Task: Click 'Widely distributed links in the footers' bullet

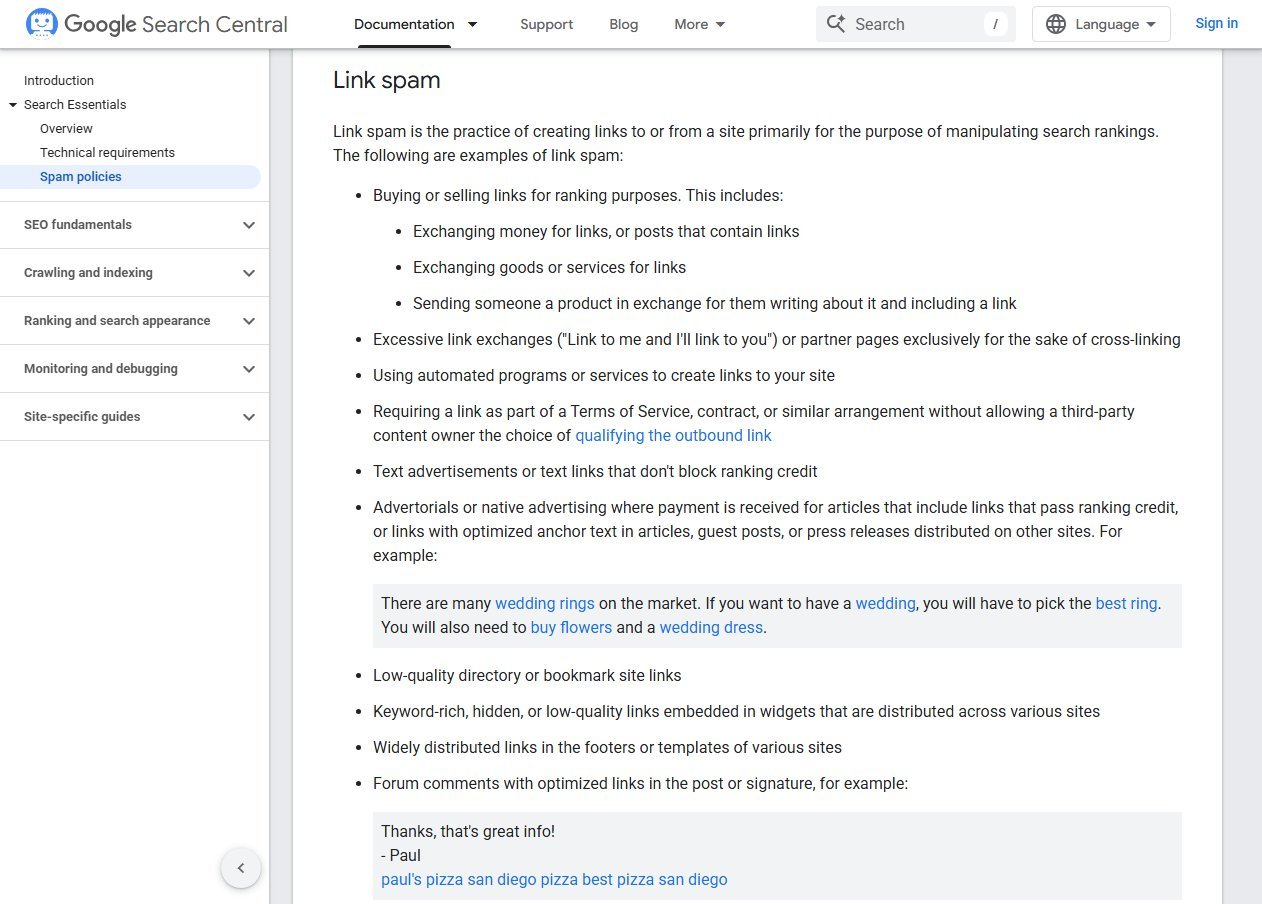Action: tap(607, 748)
